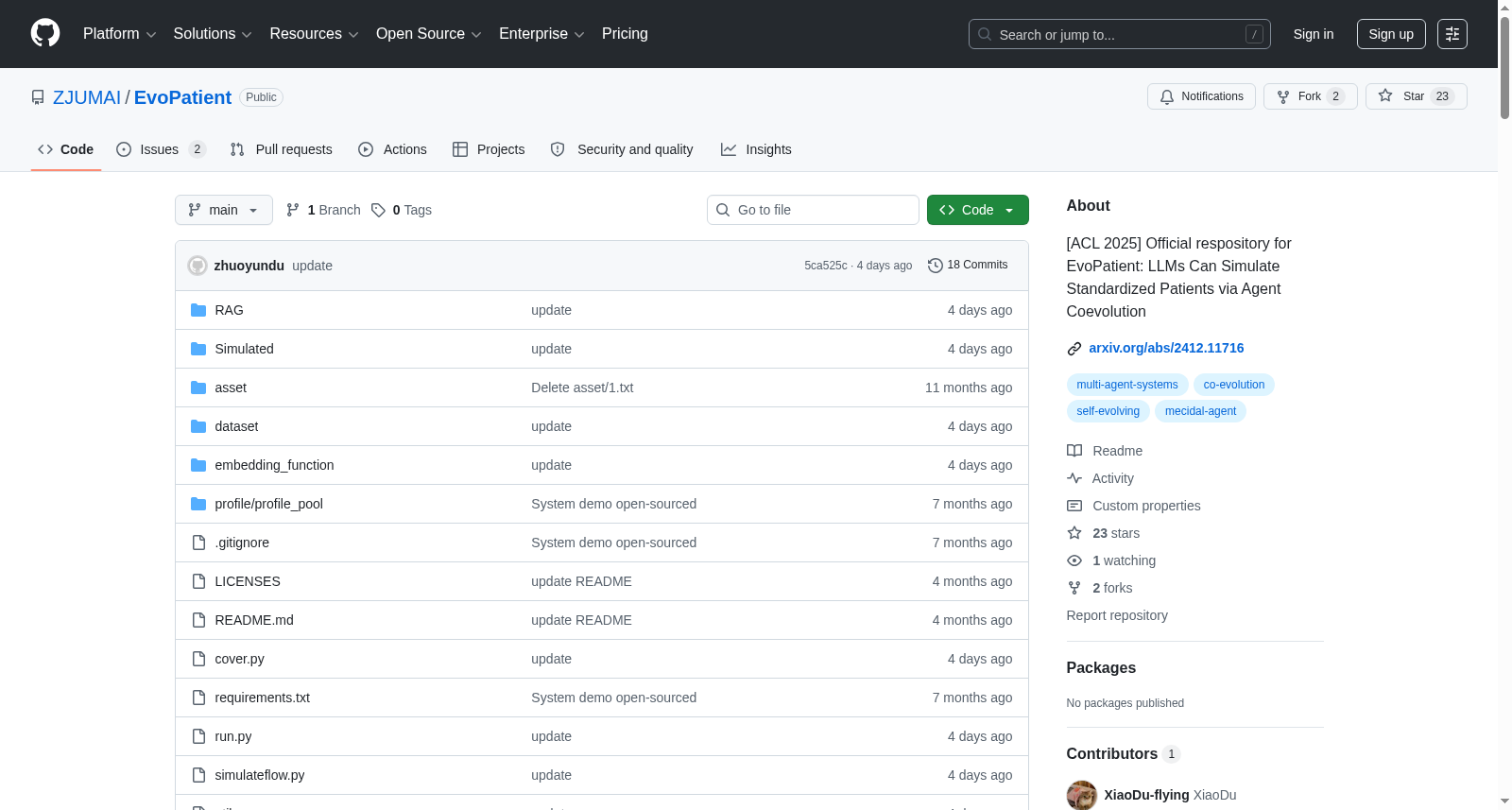Select the multi-agent-systems topic tag
The height and width of the screenshot is (810, 1512).
pos(1127,385)
